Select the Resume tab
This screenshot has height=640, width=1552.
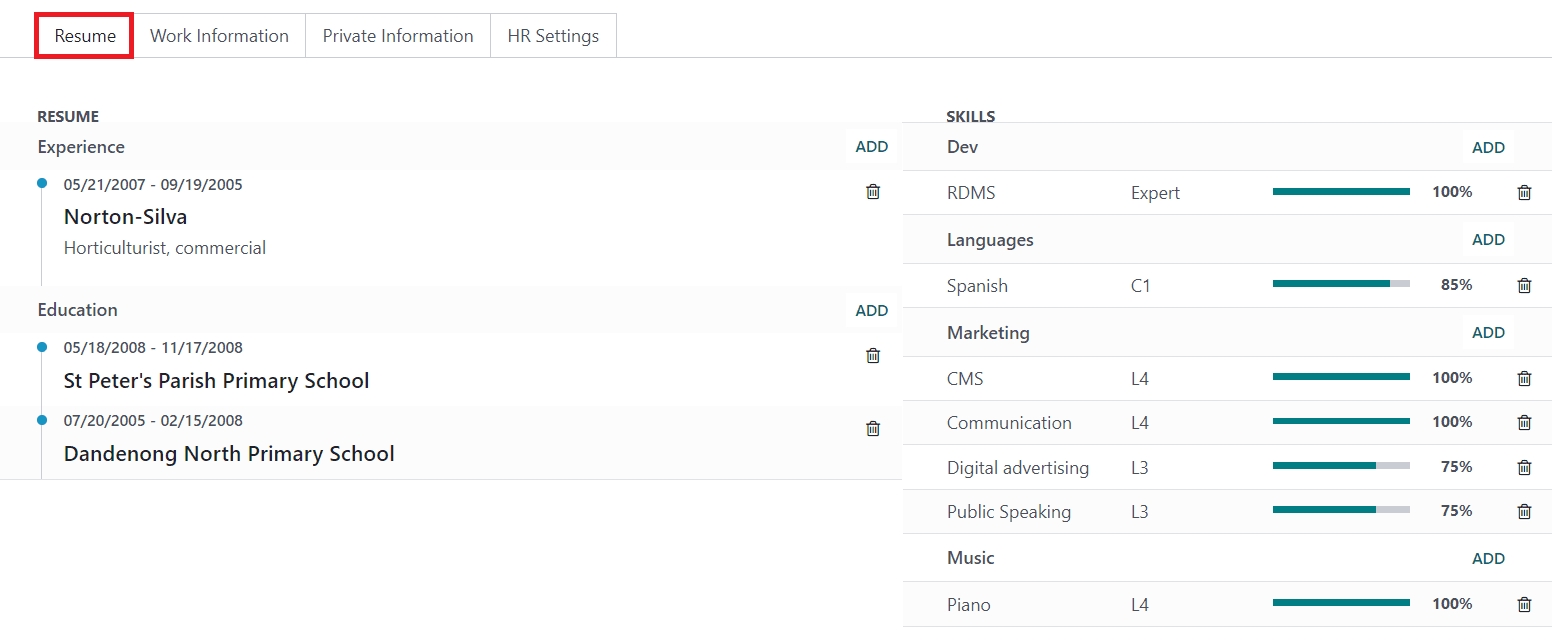(x=85, y=36)
